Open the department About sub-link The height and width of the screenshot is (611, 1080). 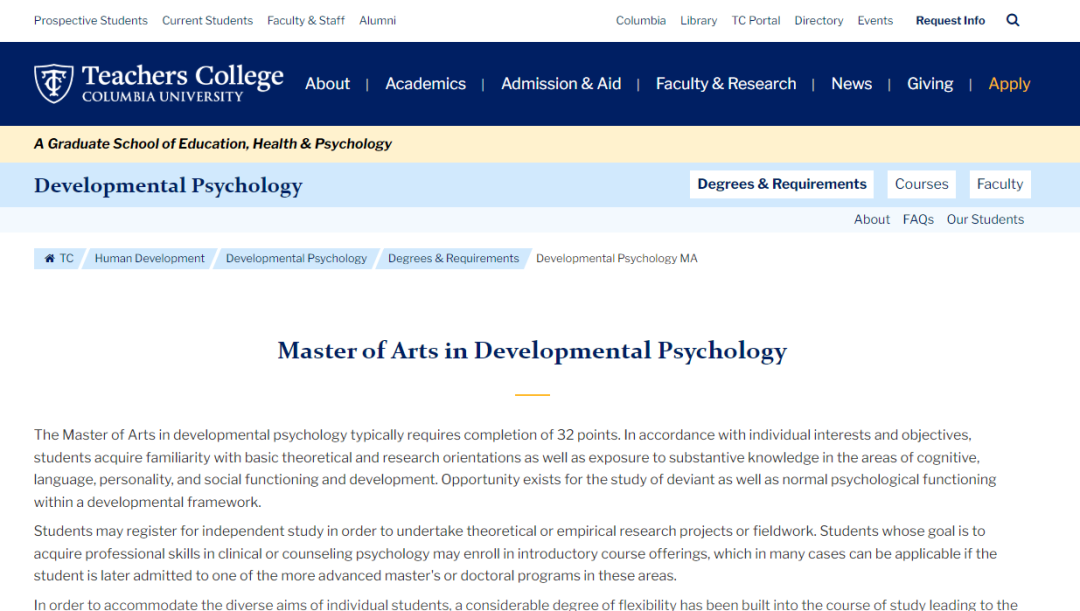(872, 220)
